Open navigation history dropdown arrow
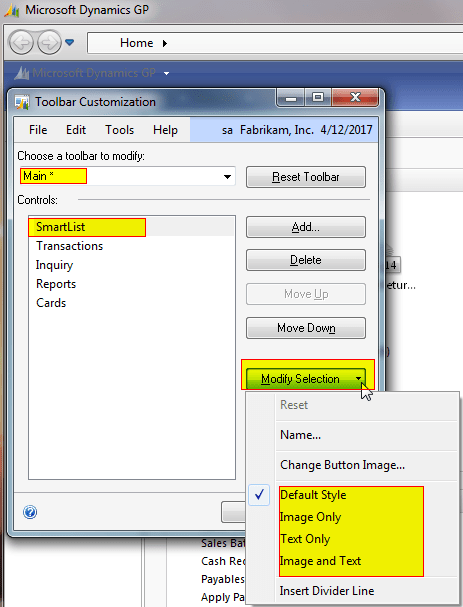Screen dimensions: 463x607 [70, 42]
